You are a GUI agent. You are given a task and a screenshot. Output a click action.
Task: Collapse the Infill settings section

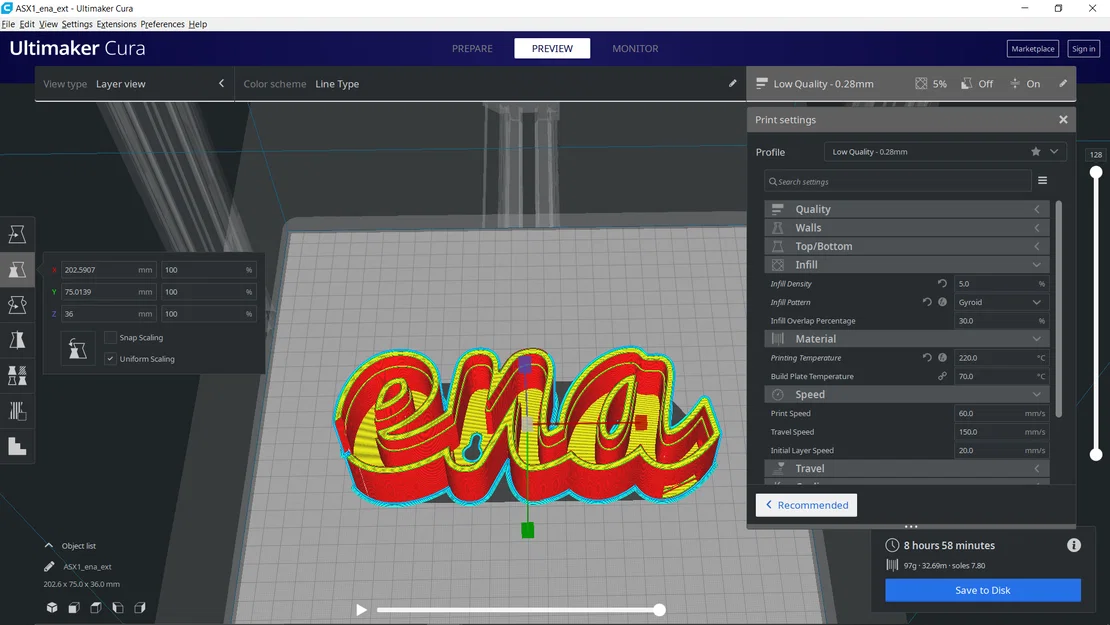coord(907,264)
